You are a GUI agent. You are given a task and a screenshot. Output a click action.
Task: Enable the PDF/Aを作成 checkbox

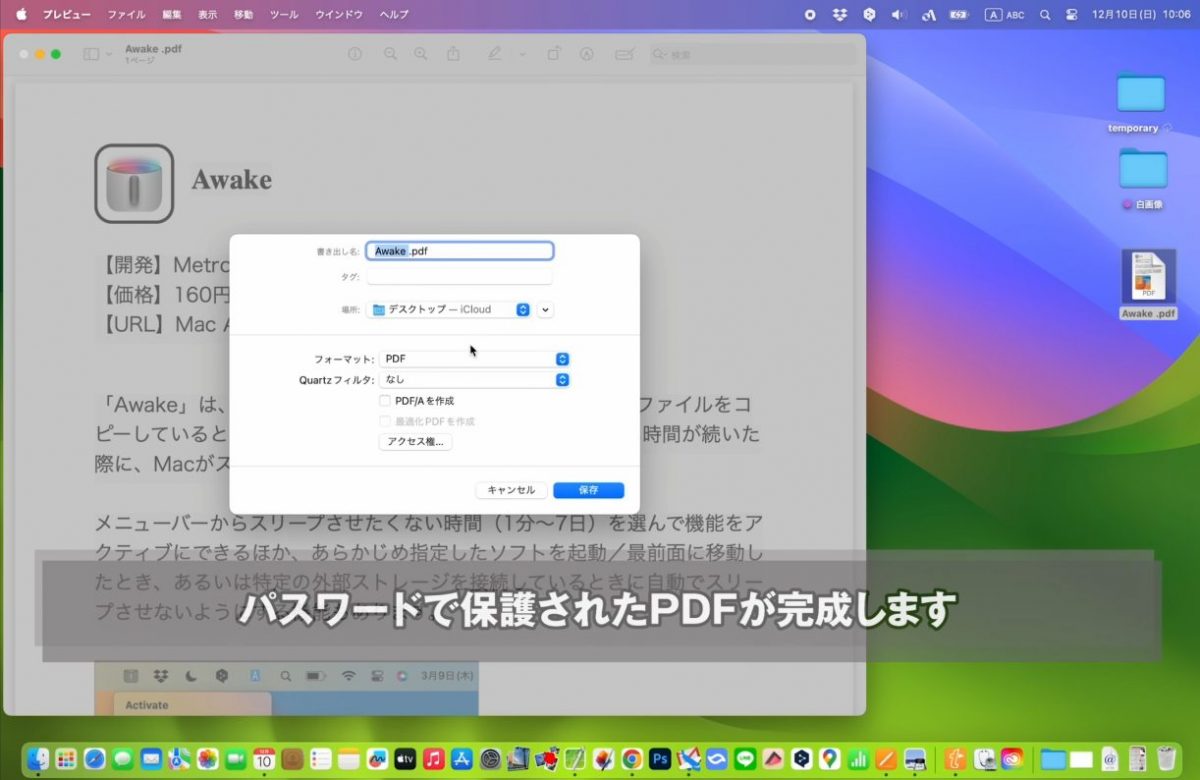tap(386, 401)
